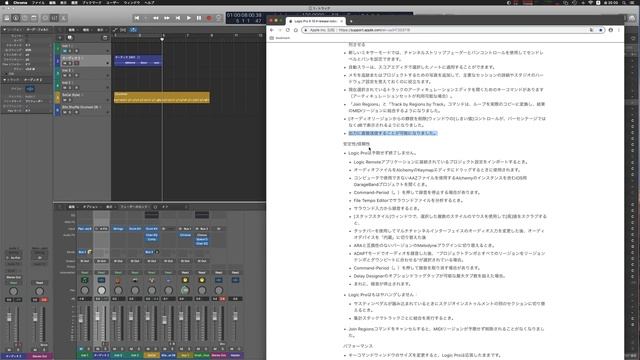Click the Pause transport button
This screenshot has height=360, width=640.
pyautogui.click(x=199, y=18)
